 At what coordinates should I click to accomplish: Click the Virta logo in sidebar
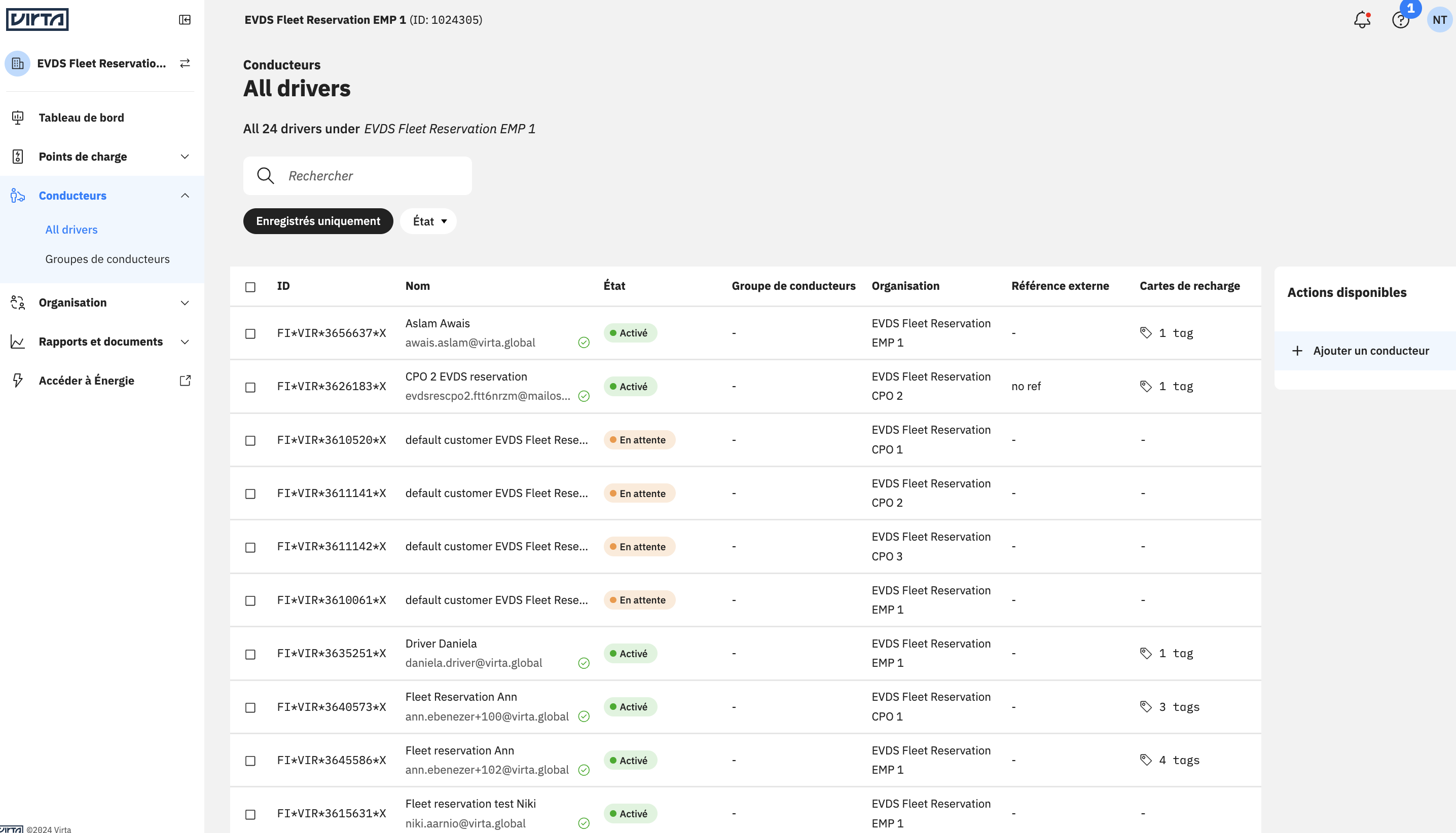[37, 19]
